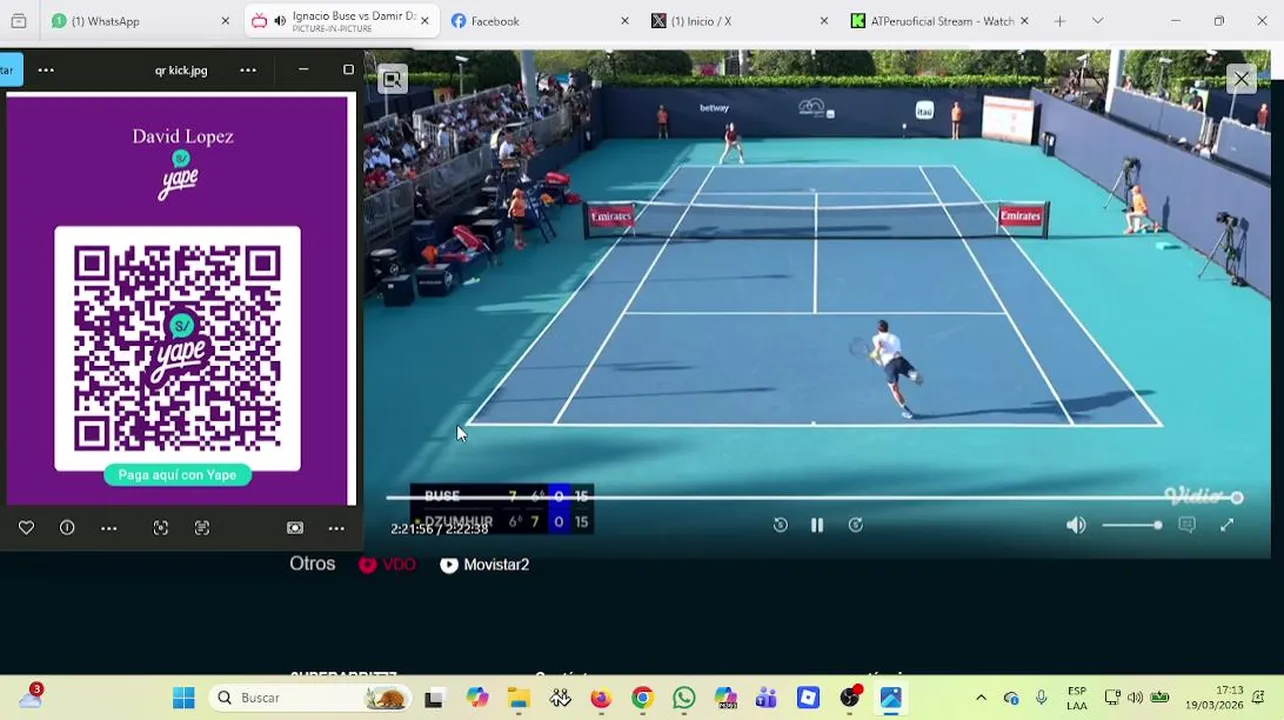The image size is (1284, 720).
Task: Show hidden system tray icons
Action: [x=981, y=698]
